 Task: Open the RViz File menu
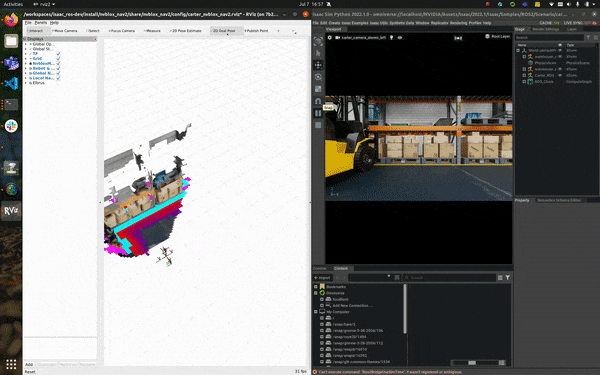coord(28,23)
